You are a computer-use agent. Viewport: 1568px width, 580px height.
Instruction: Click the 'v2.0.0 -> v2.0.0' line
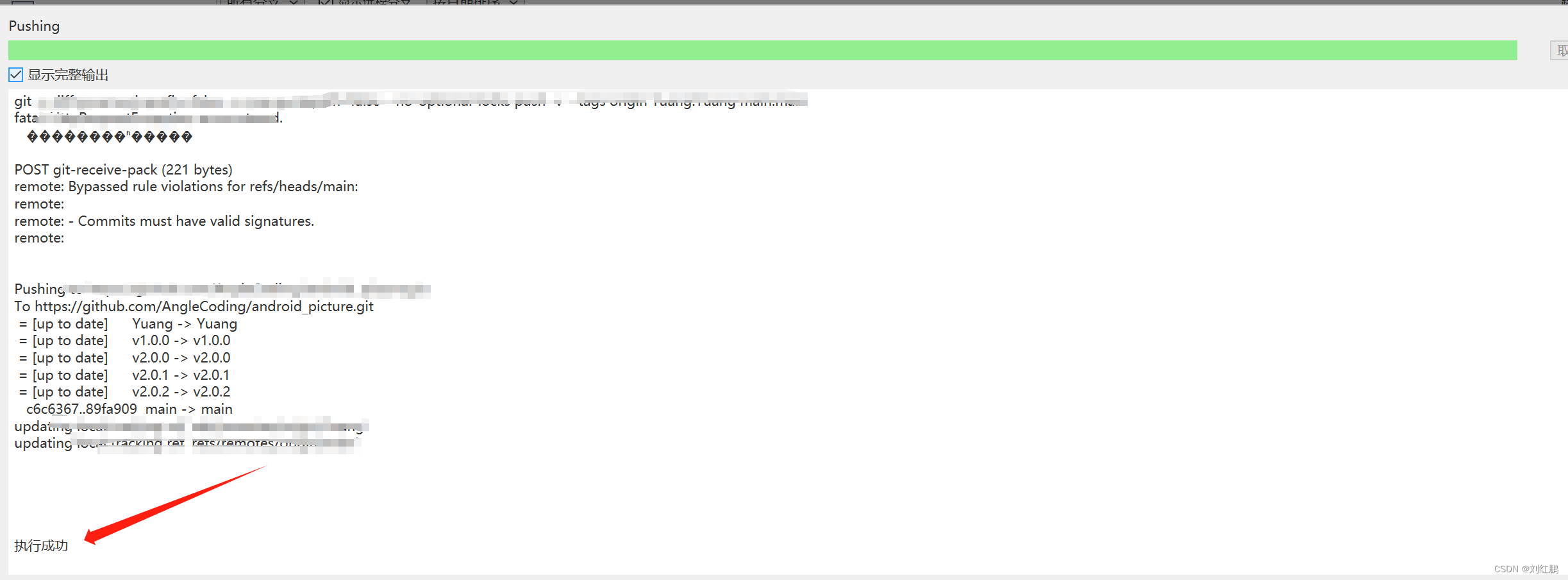tap(125, 358)
